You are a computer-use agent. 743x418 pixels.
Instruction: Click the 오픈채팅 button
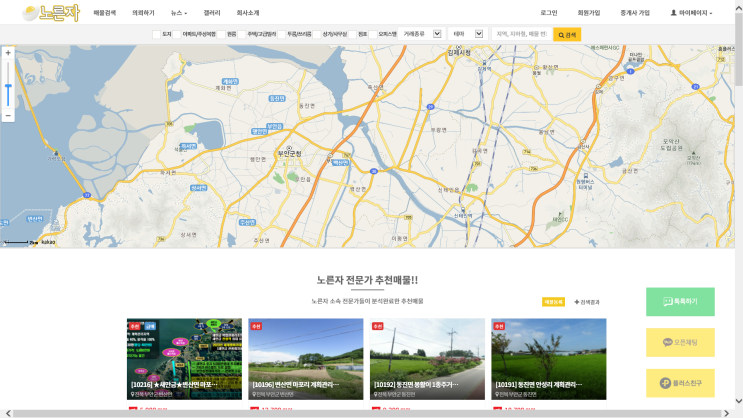680,342
